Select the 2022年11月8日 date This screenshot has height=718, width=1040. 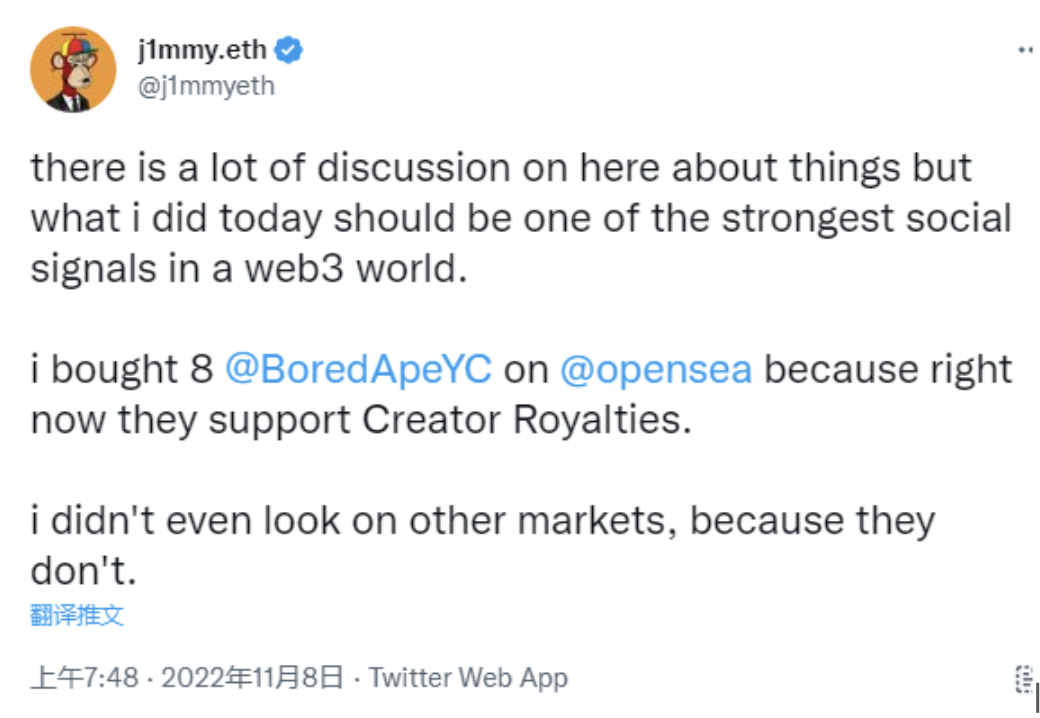click(x=252, y=678)
